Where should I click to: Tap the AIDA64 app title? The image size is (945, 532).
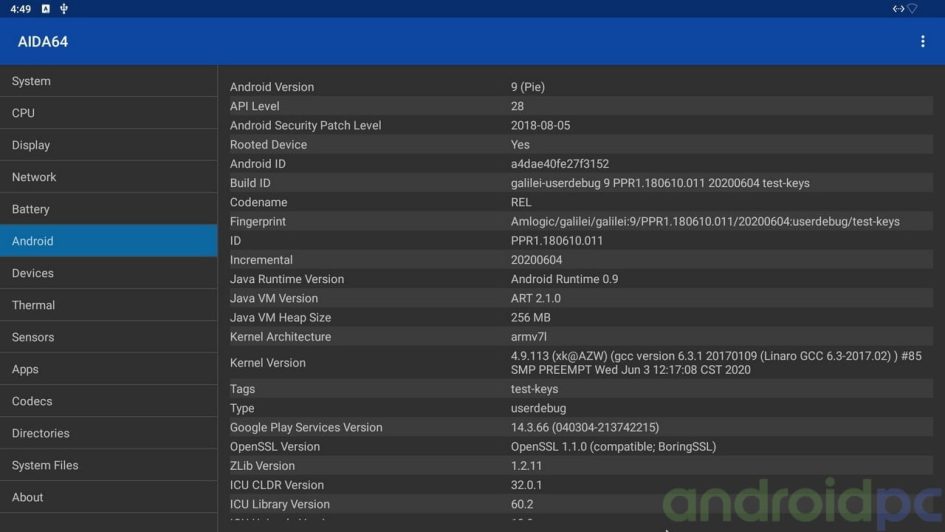tap(43, 42)
